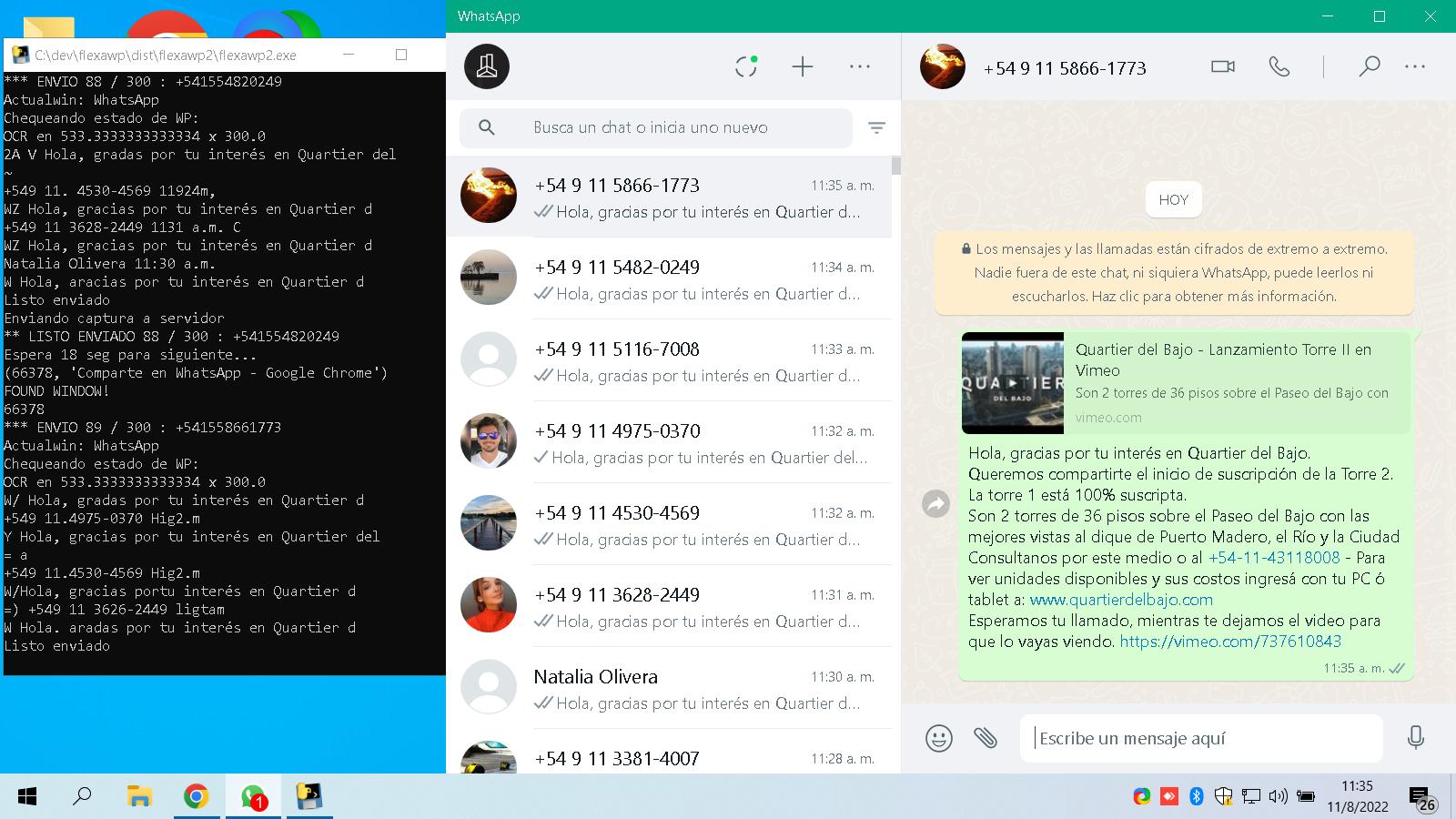Start a video call in the chat header
The image size is (1456, 819).
coord(1223,66)
